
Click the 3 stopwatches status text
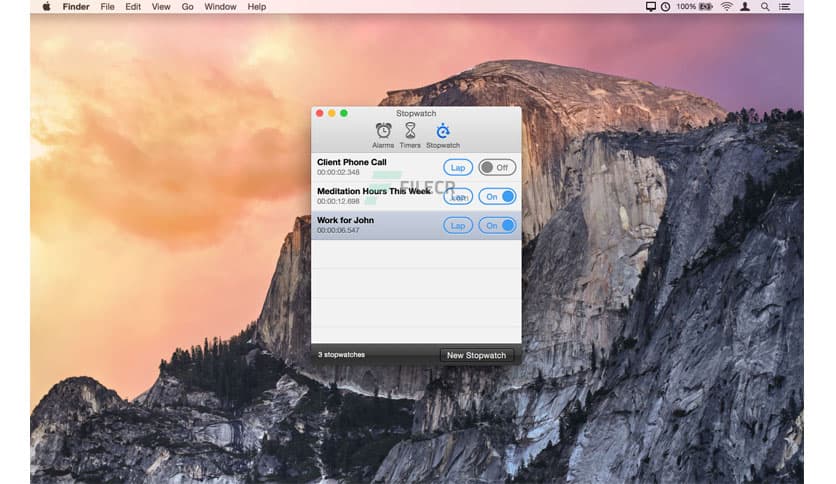pyautogui.click(x=341, y=354)
